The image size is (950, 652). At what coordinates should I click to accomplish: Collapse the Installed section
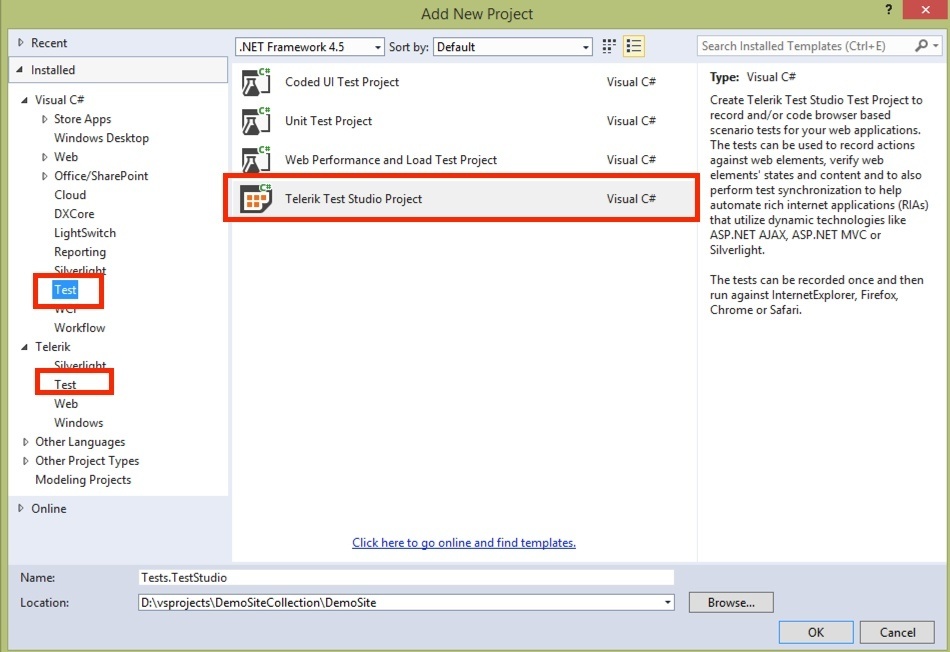[20, 70]
